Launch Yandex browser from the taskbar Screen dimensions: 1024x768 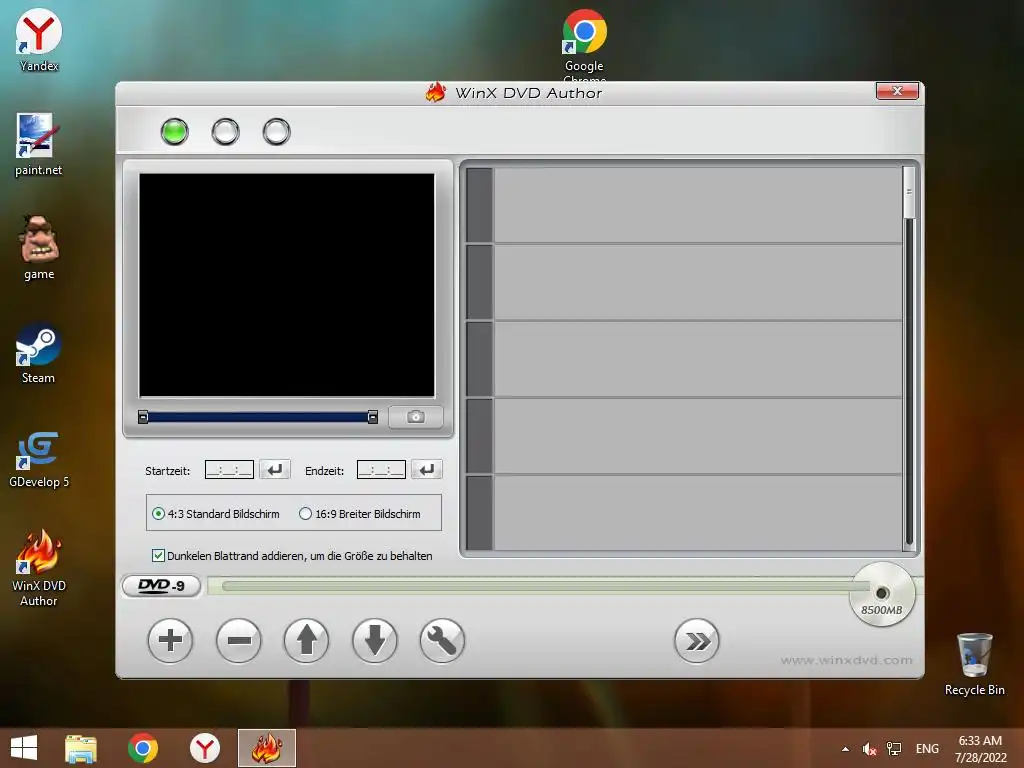(x=205, y=748)
